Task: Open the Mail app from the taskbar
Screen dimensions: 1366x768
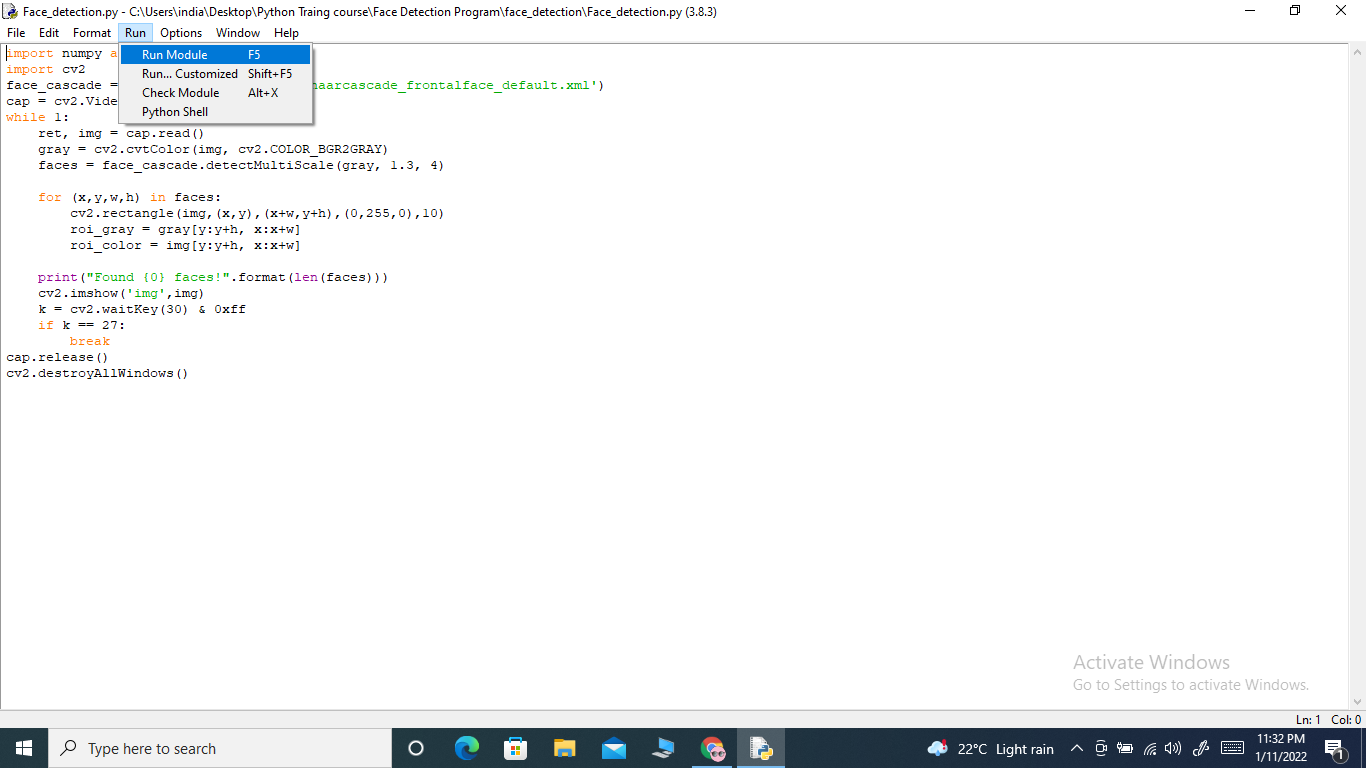Action: [613, 748]
